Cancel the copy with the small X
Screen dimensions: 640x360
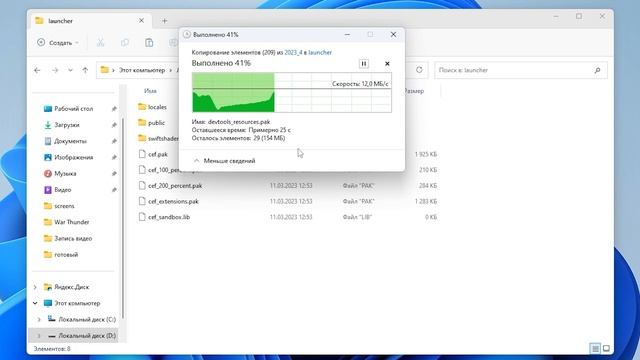coord(387,64)
